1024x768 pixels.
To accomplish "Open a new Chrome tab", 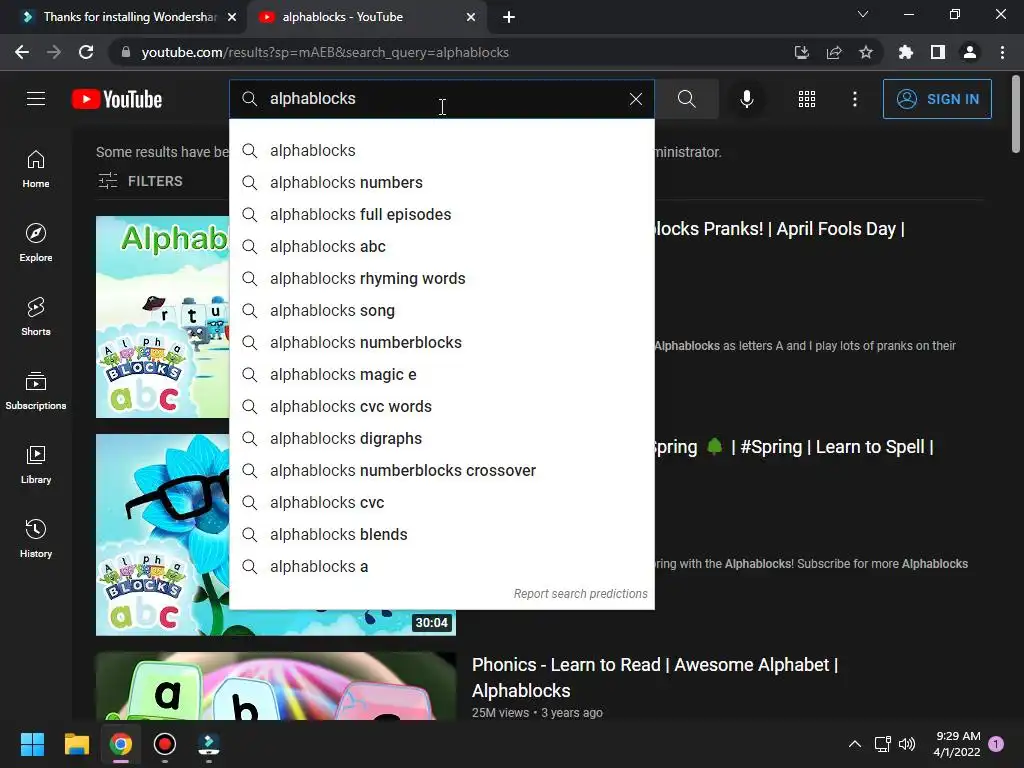I will tap(509, 17).
